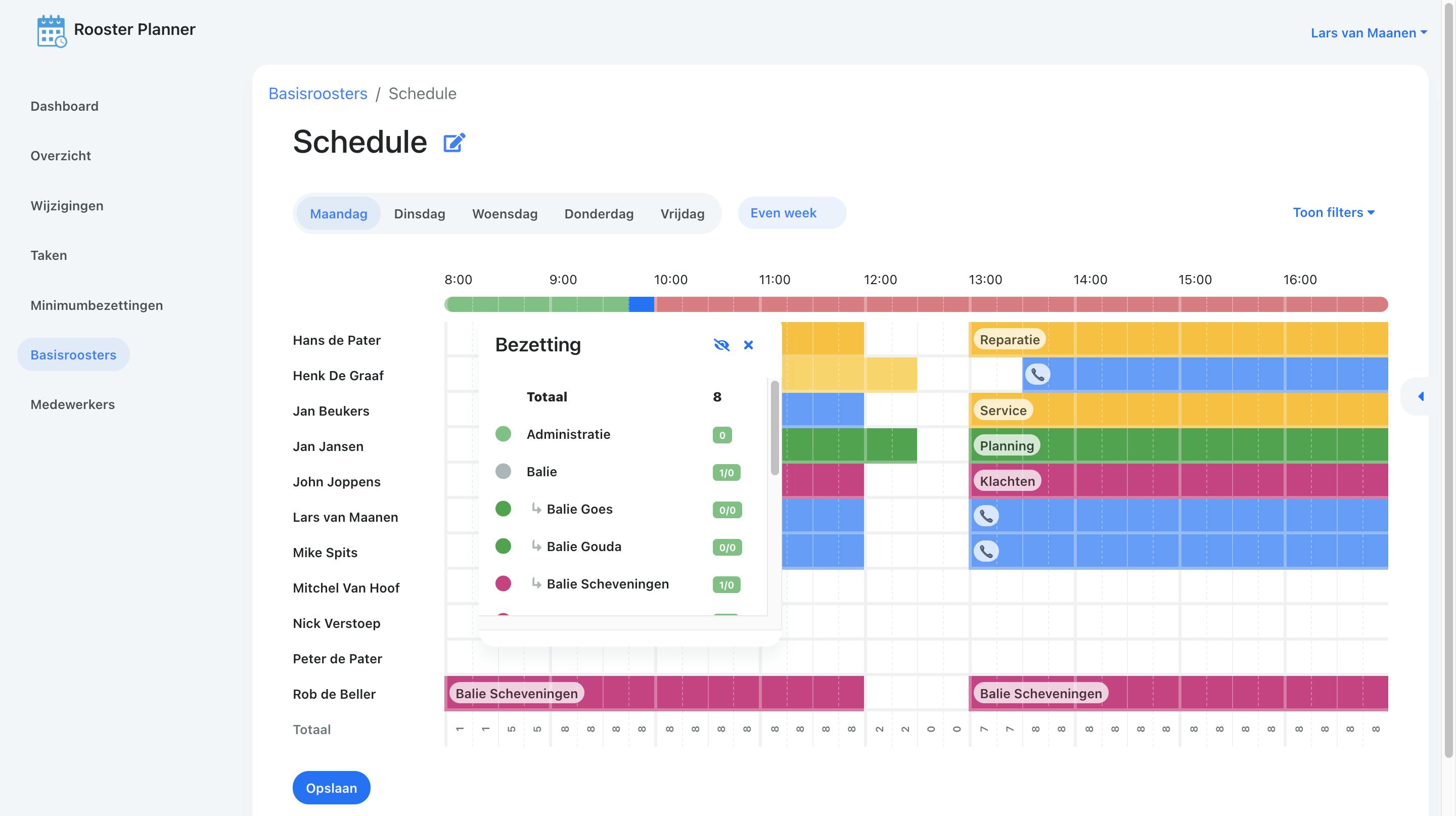The width and height of the screenshot is (1456, 816).
Task: Click the Opslaan button
Action: coord(331,787)
